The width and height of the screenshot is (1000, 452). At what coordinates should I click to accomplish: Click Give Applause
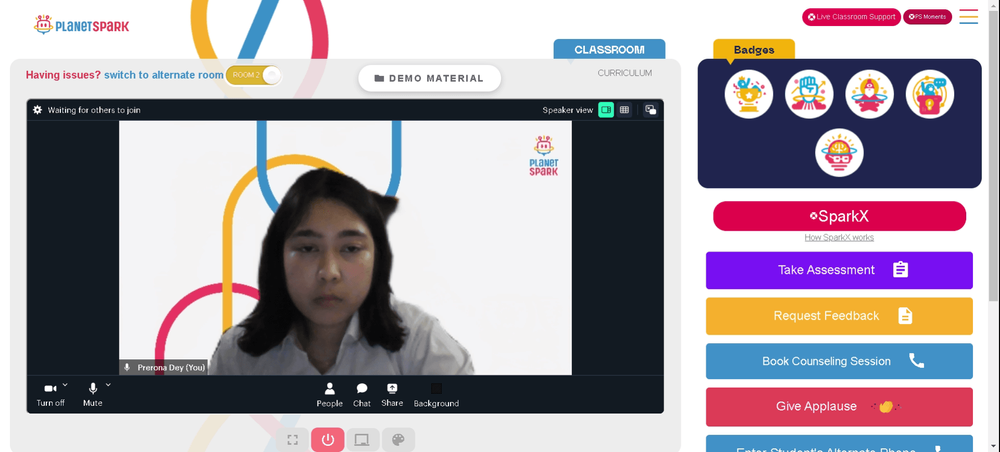pyautogui.click(x=839, y=407)
